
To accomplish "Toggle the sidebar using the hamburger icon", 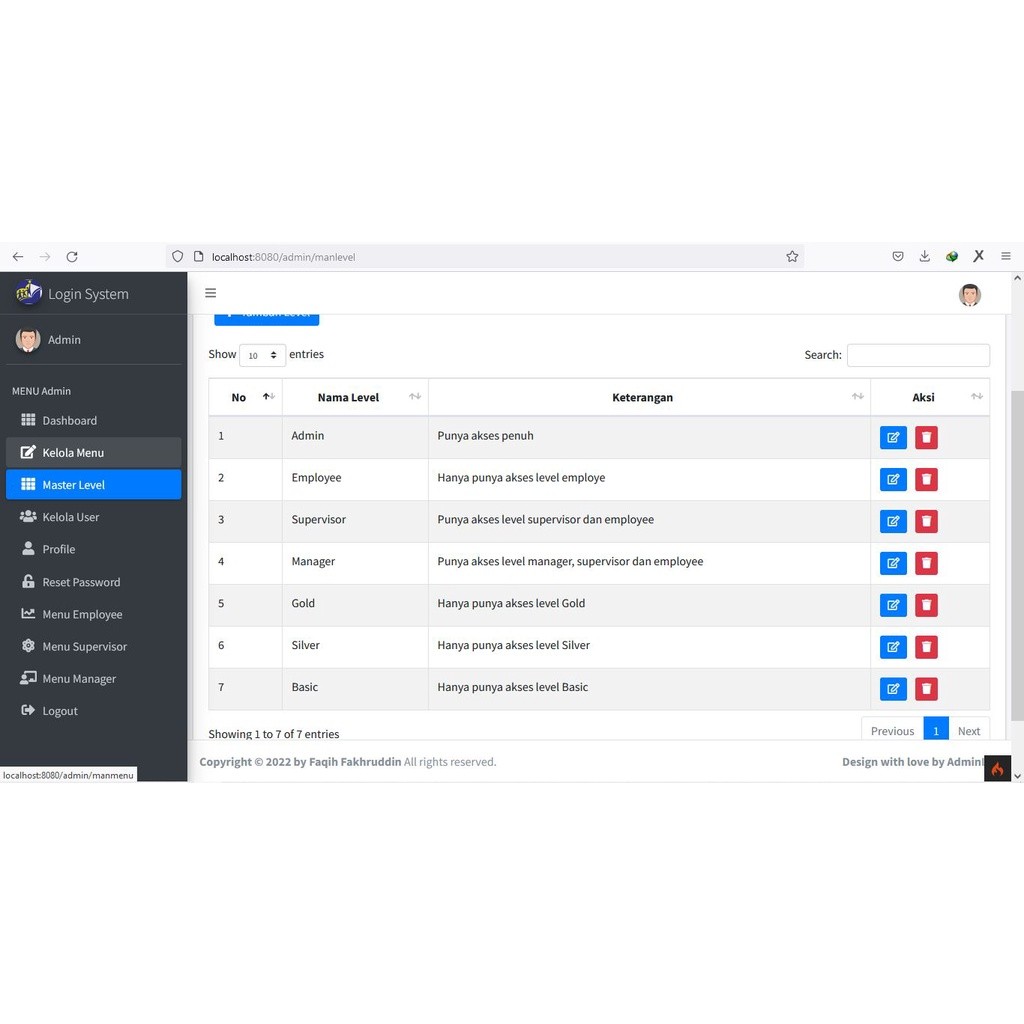I will [211, 293].
